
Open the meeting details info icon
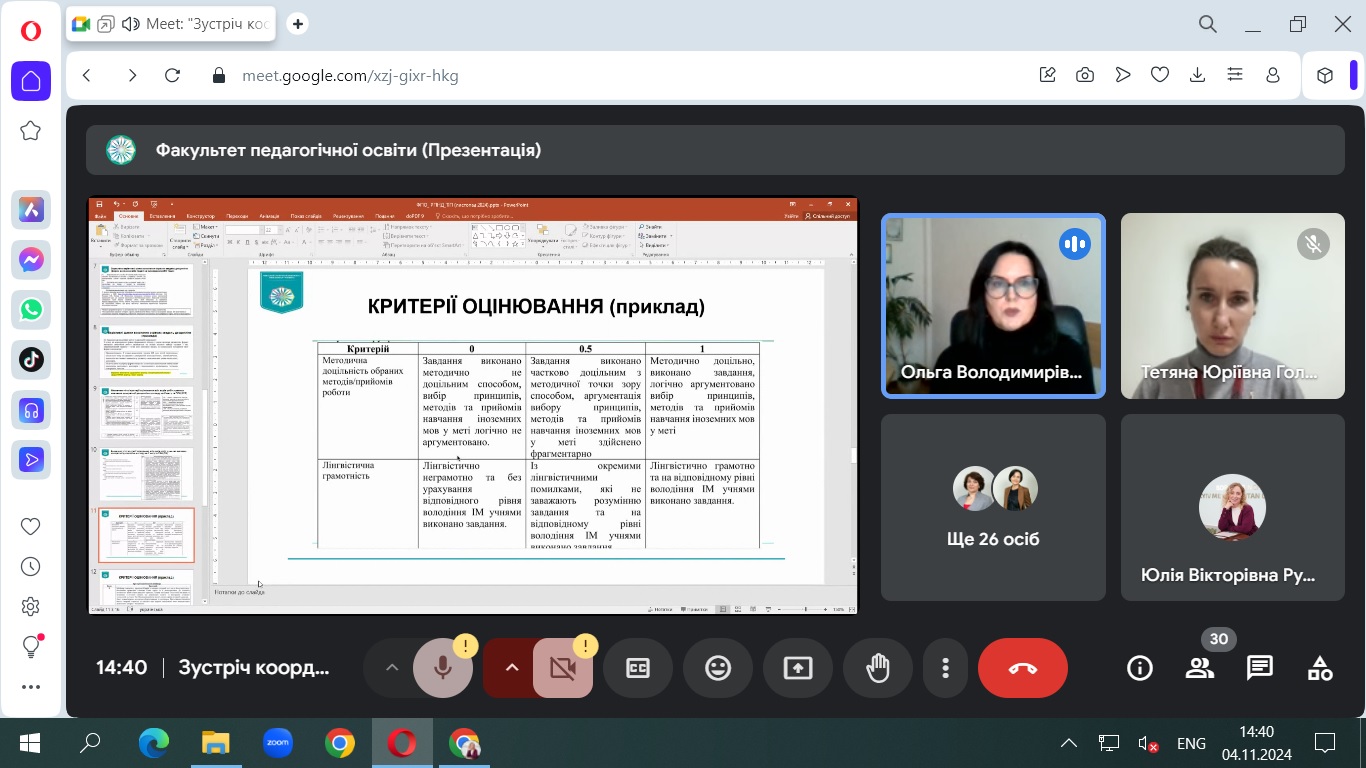[x=1140, y=668]
